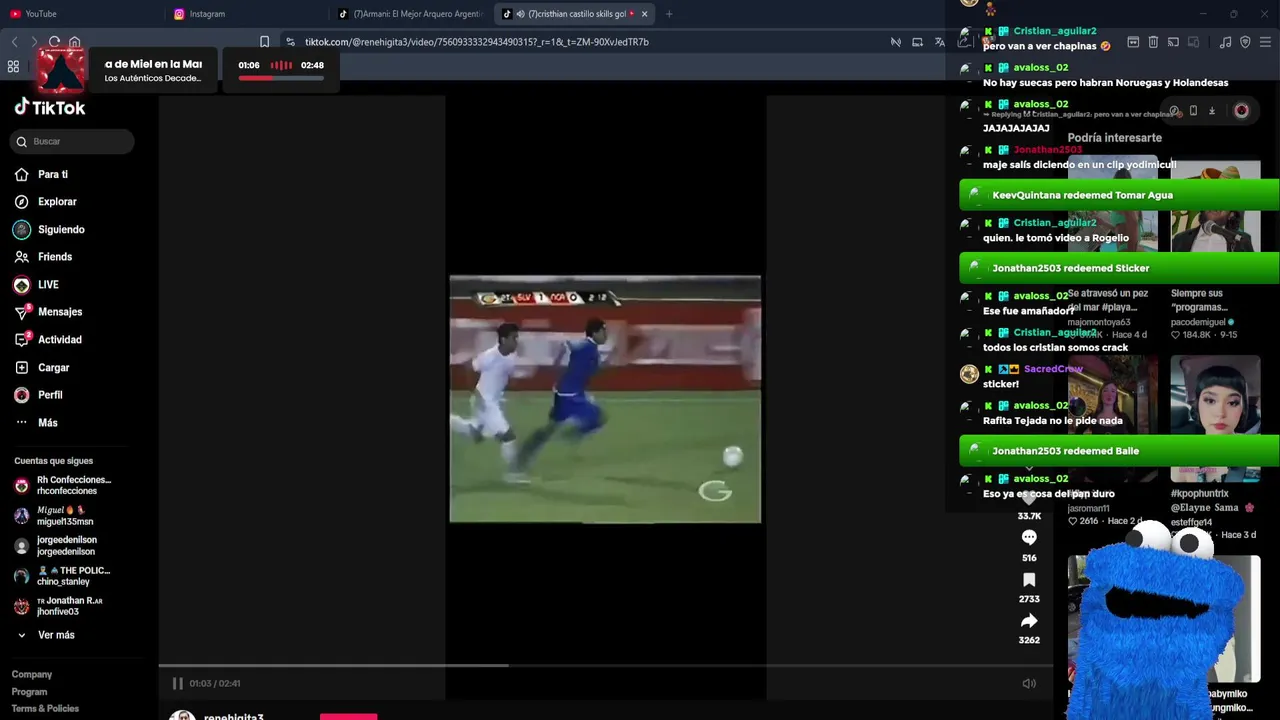Image resolution: width=1280 pixels, height=720 pixels.
Task: Open browser main menu hamburger icon
Action: point(1266,42)
